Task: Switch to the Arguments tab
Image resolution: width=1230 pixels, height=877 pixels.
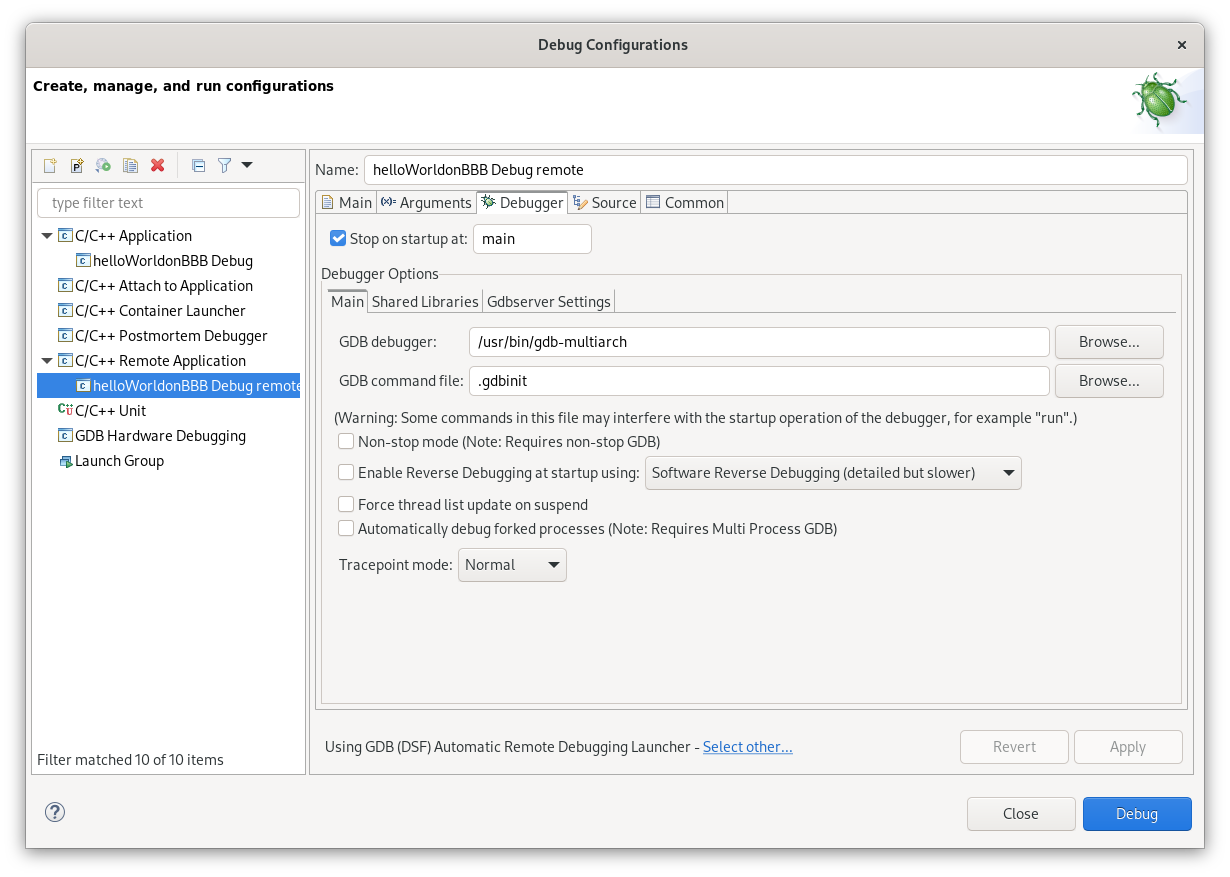Action: pyautogui.click(x=426, y=202)
